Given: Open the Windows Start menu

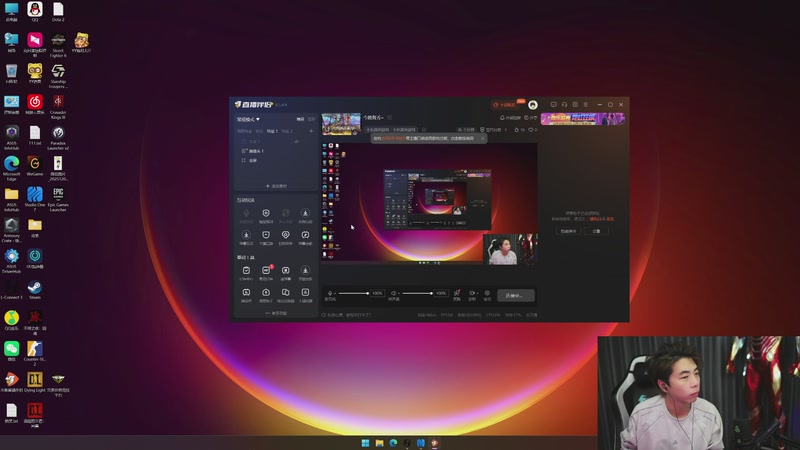Looking at the screenshot, I should (365, 443).
